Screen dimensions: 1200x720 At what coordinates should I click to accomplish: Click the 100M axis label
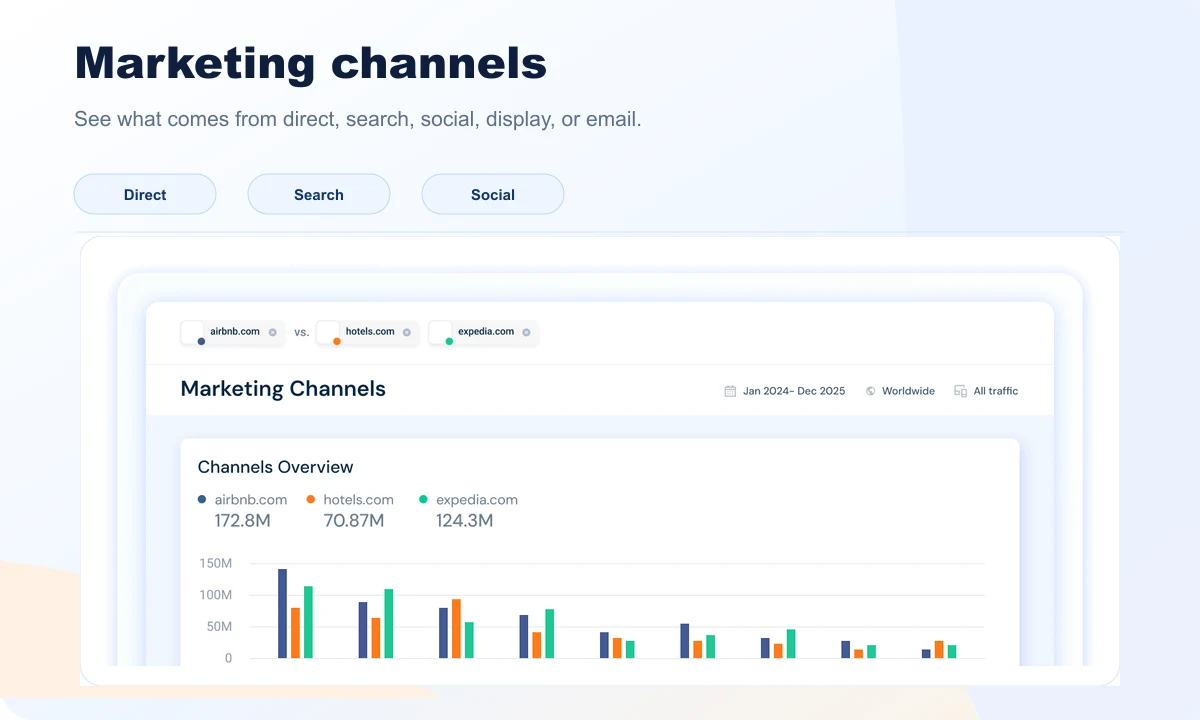[215, 595]
